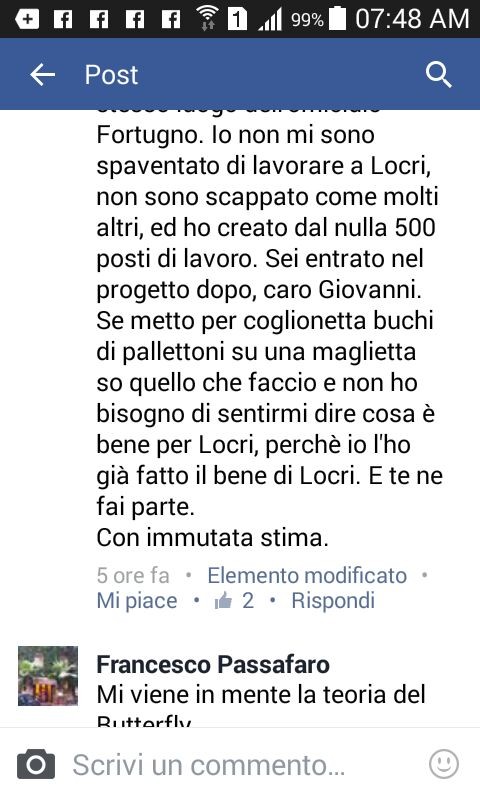The height and width of the screenshot is (800, 480).
Task: Open the emoji smiley picker
Action: pos(444,764)
